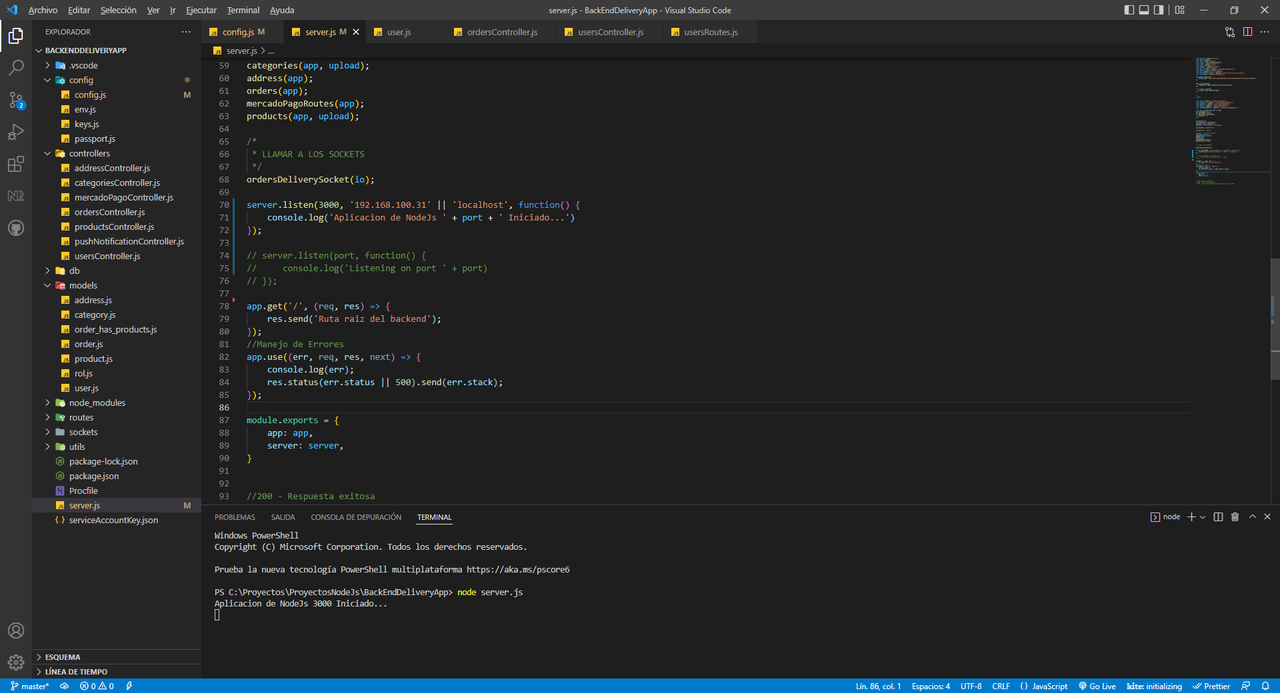Open the Selección menu
The image size is (1280, 693).
click(x=118, y=10)
